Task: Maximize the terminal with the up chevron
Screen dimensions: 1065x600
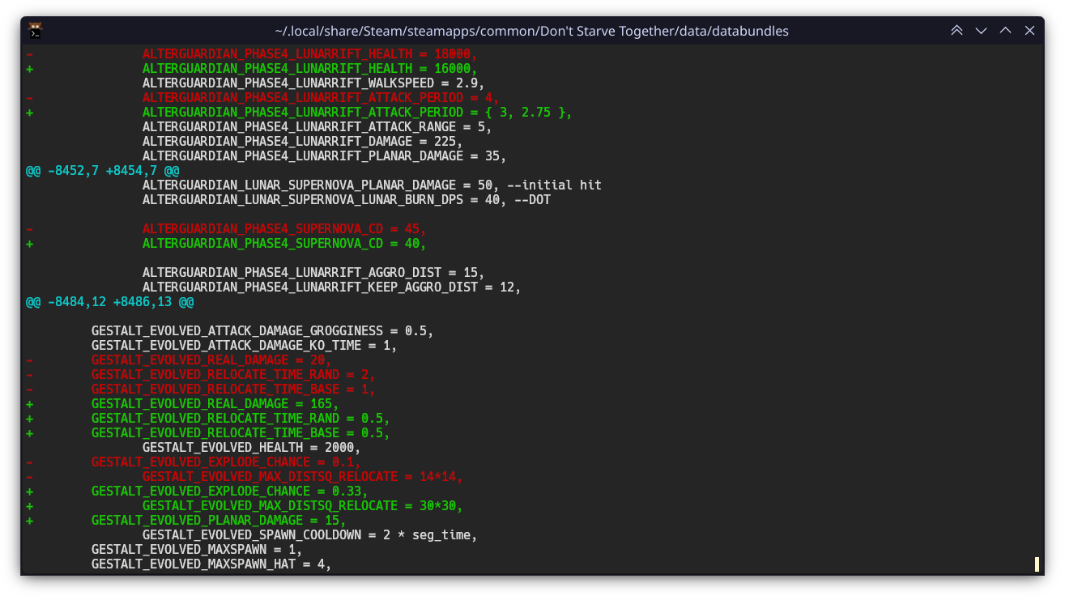Action: click(1005, 31)
